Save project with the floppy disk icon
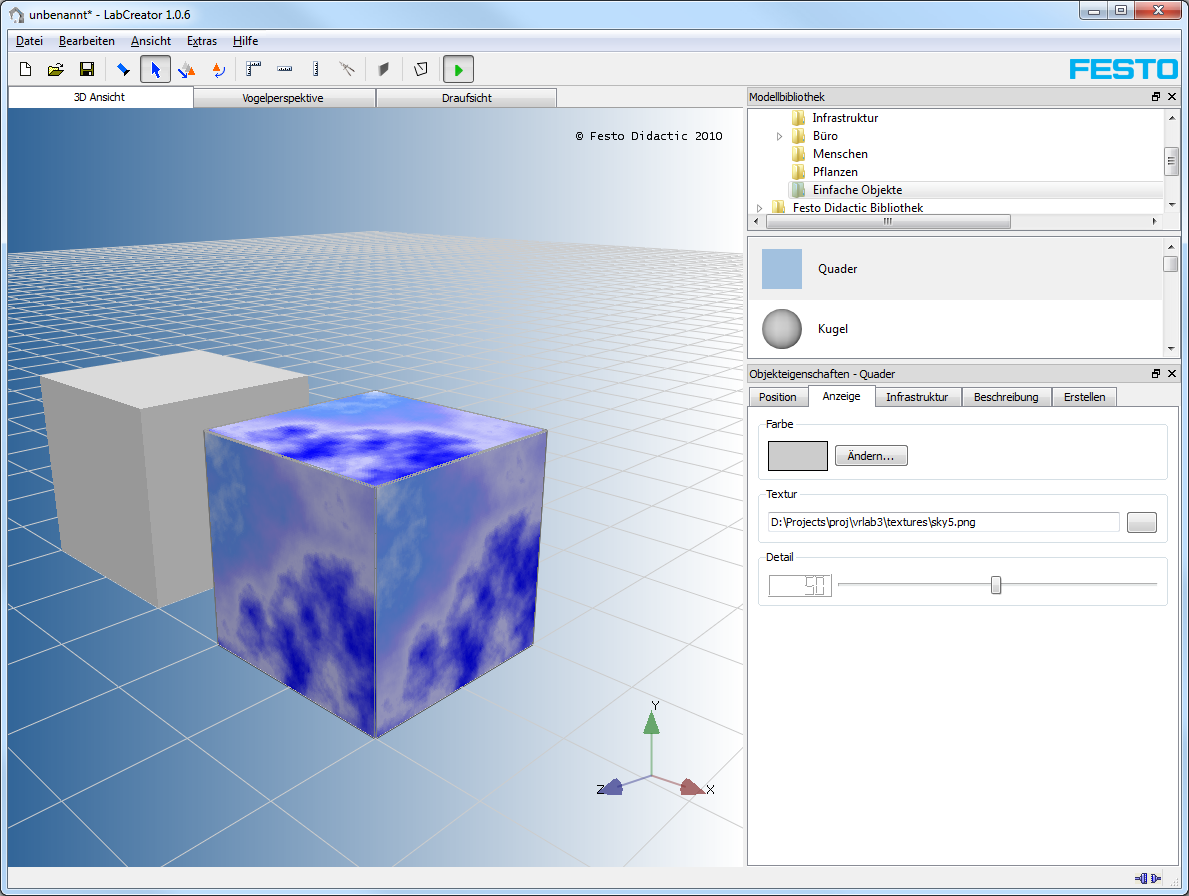The image size is (1189, 896). pos(87,70)
